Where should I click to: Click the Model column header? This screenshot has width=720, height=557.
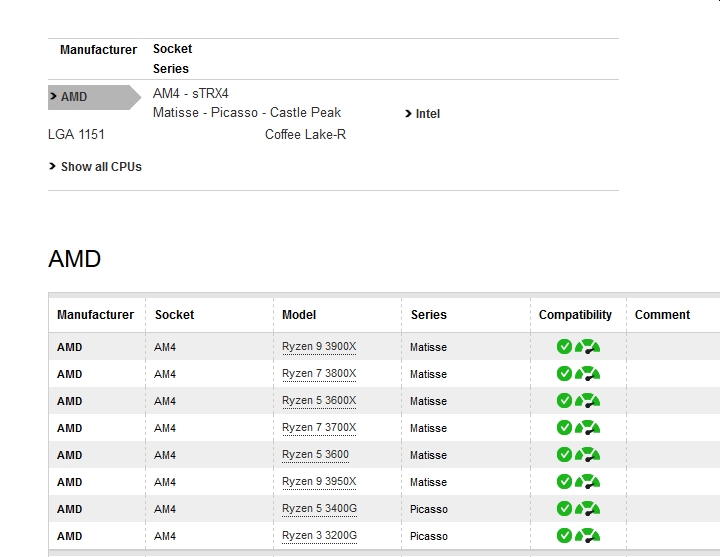point(299,315)
